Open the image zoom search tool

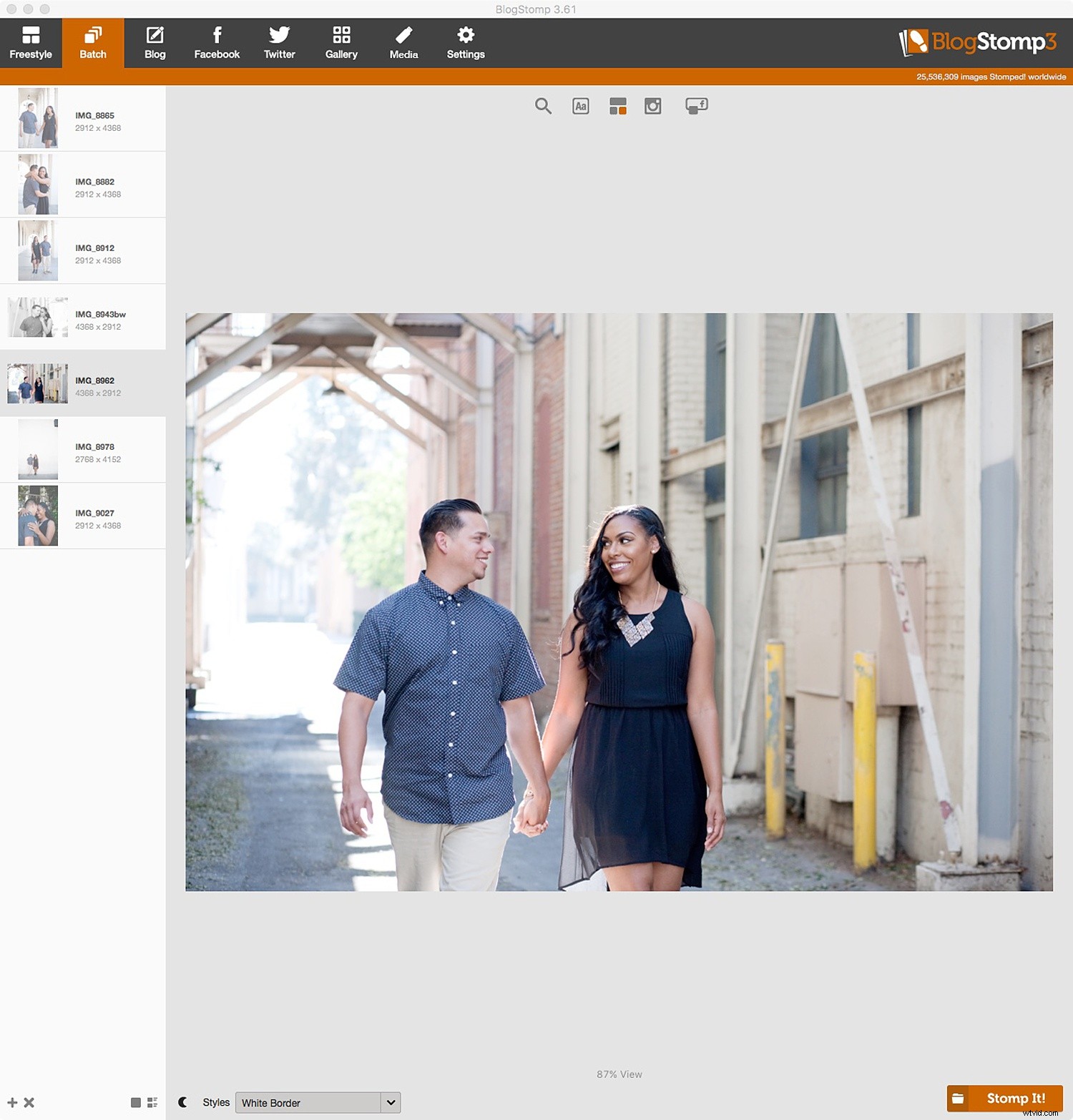point(543,106)
